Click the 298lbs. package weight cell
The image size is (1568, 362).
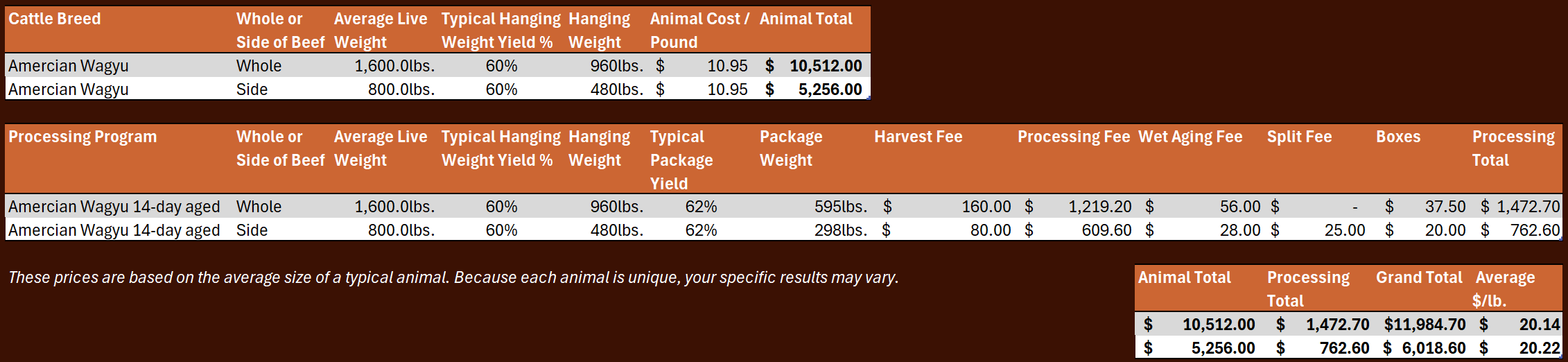[x=840, y=230]
